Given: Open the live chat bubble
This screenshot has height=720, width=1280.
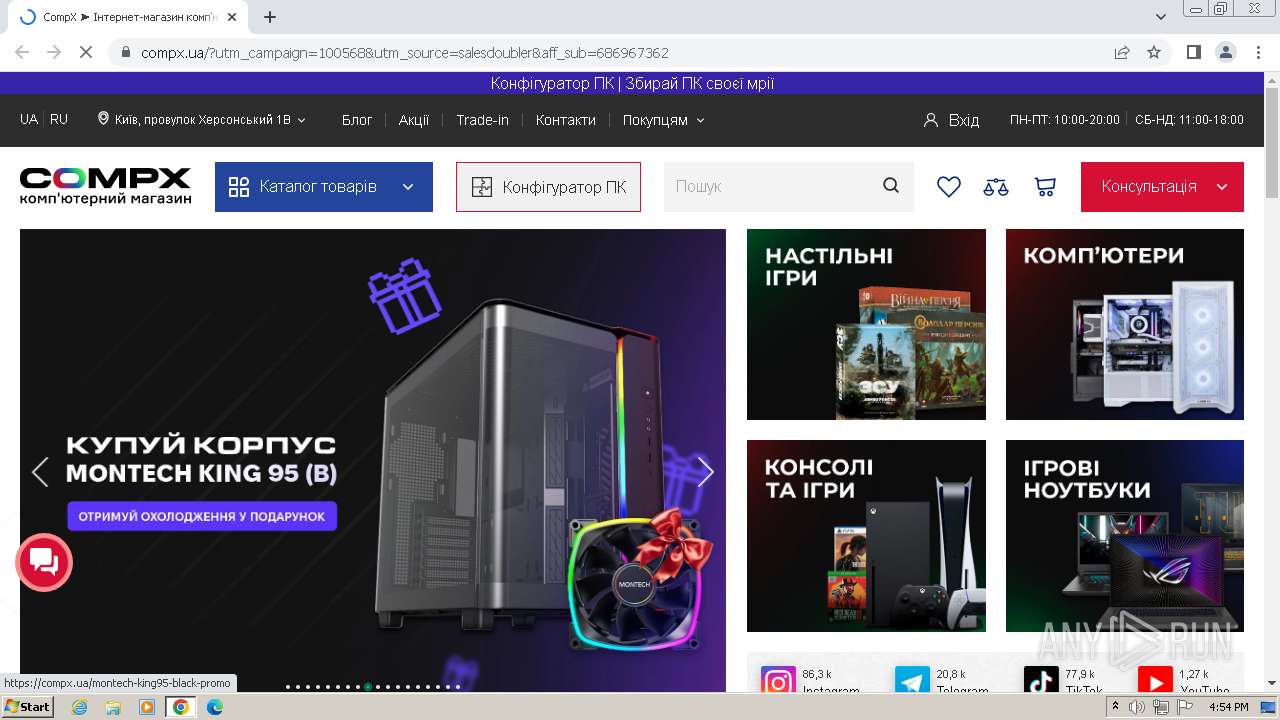Looking at the screenshot, I should tap(44, 562).
